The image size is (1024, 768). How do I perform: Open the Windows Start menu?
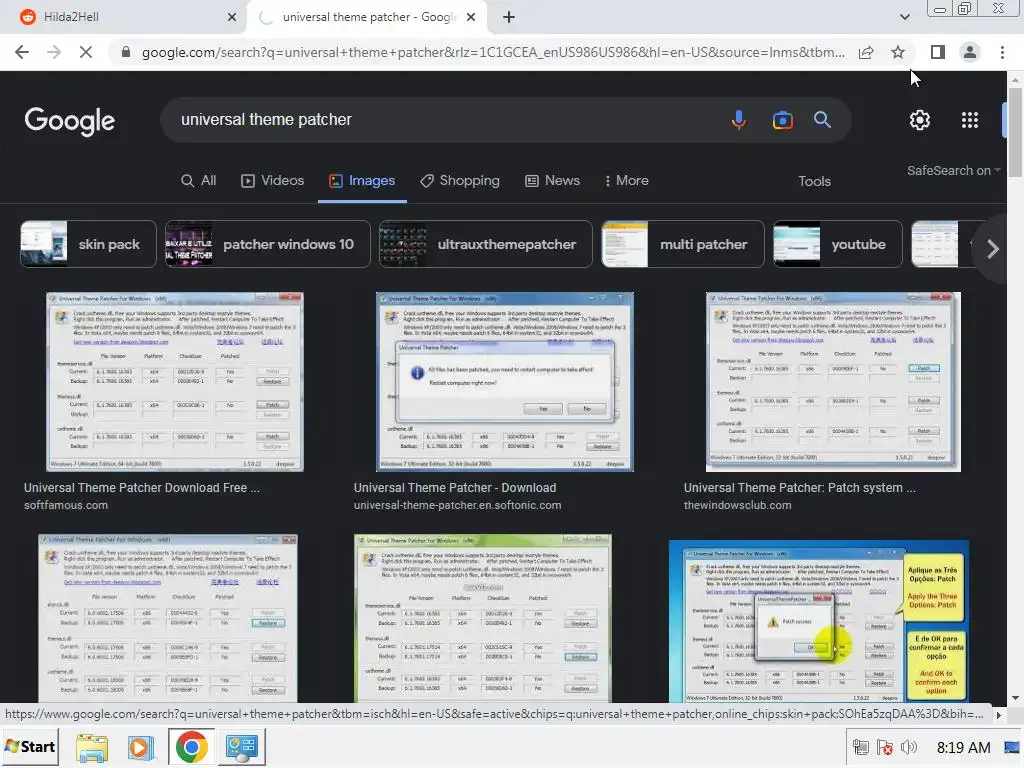pyautogui.click(x=31, y=747)
